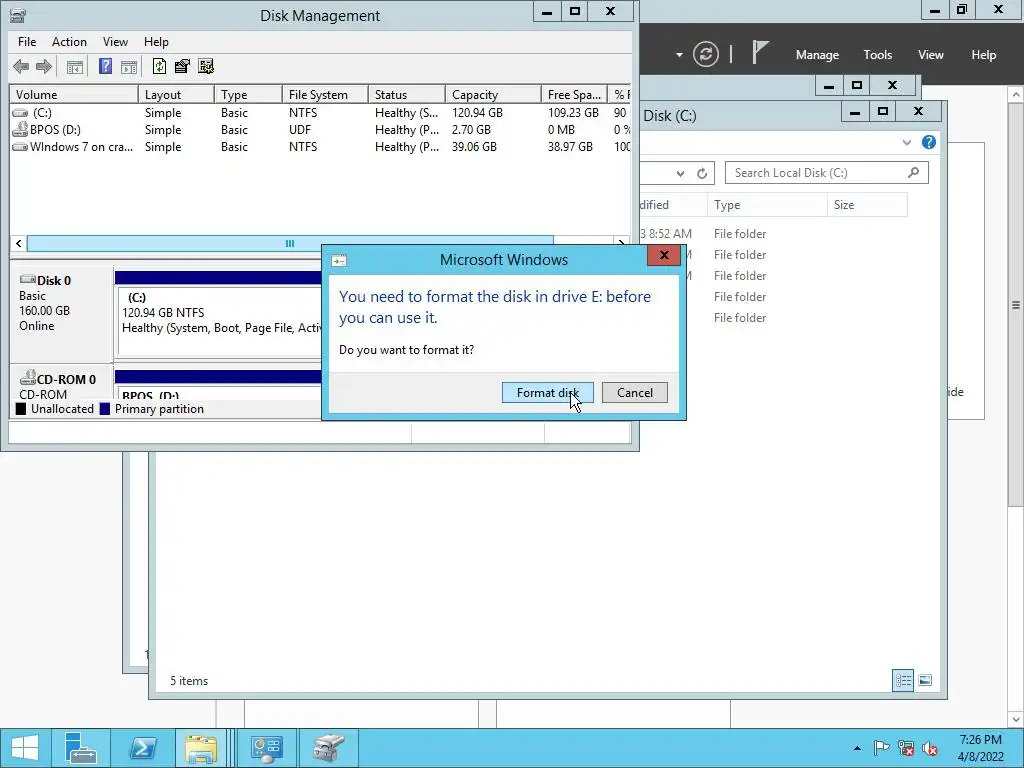Click the Forward arrow in Disk Management toolbar
The height and width of the screenshot is (768, 1024).
[x=44, y=66]
